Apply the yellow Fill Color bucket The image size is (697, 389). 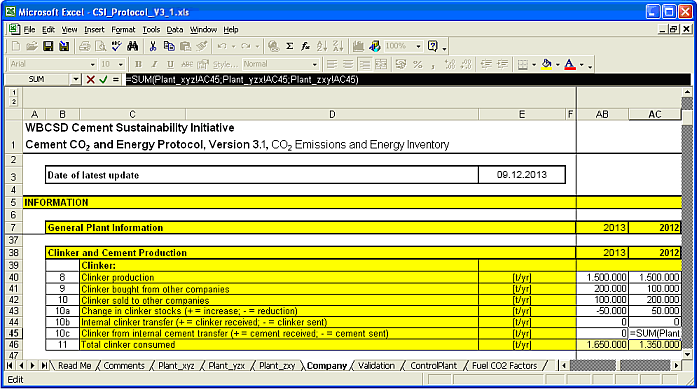pyautogui.click(x=547, y=64)
